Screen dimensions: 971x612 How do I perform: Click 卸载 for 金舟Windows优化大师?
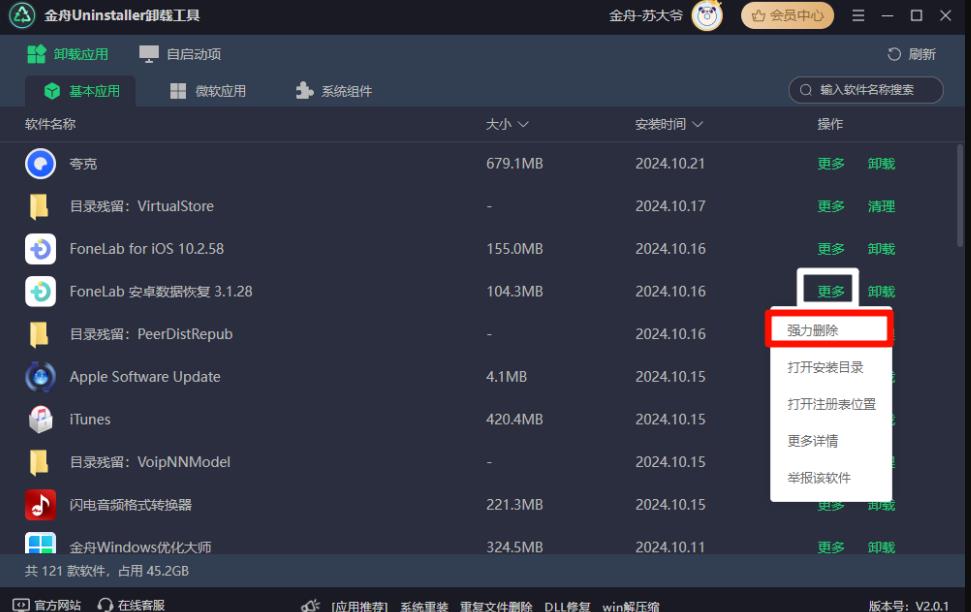(881, 548)
